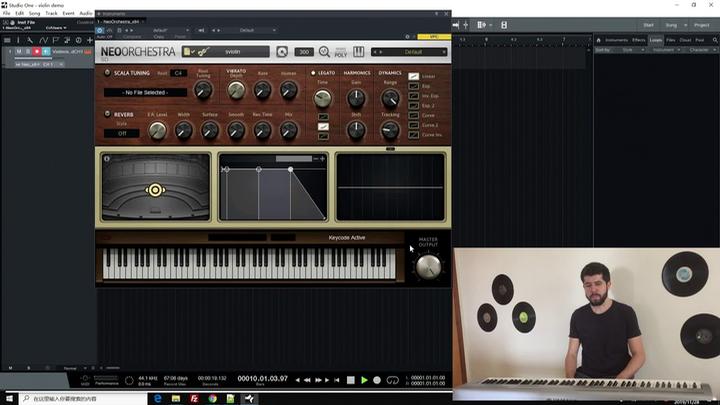Click the 300 value field in header
The width and height of the screenshot is (720, 405).
304,52
